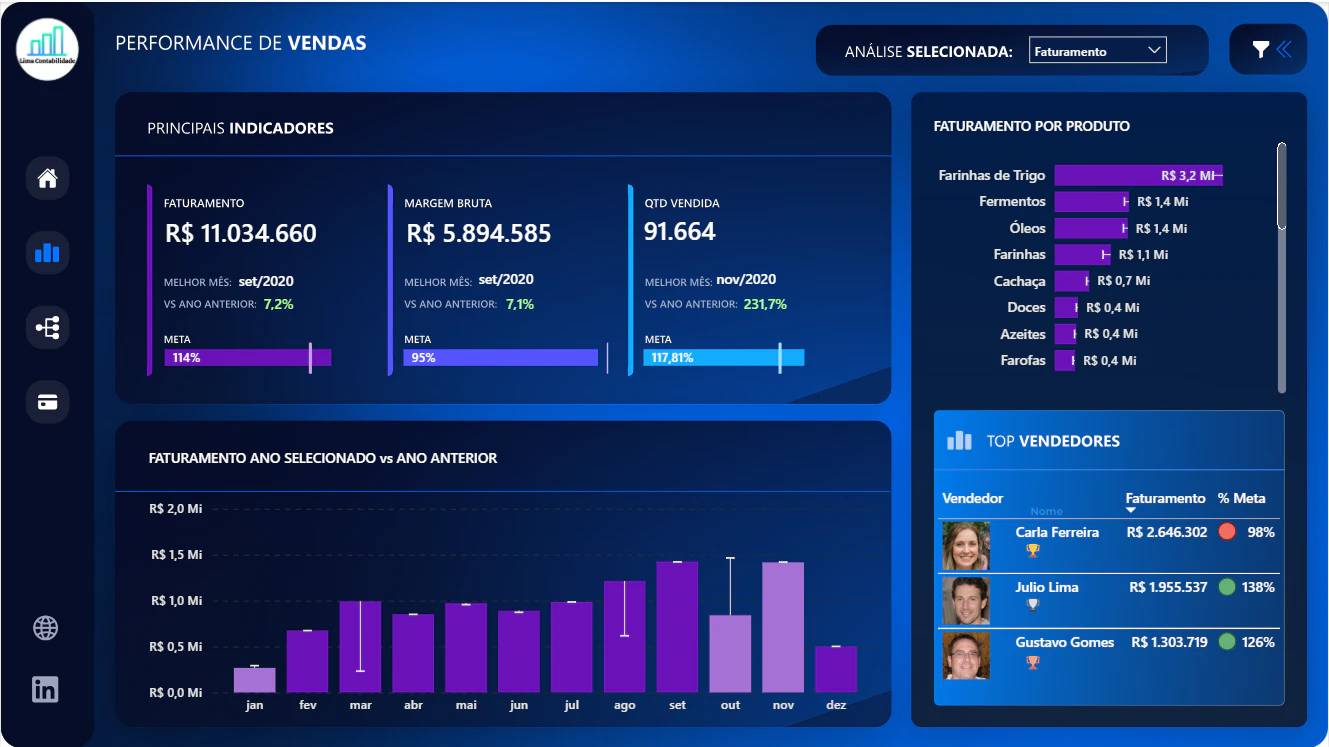Screen dimensions: 1329x747
Task: Click the Margem Bruta Meta 95% progress bar
Action: click(501, 357)
